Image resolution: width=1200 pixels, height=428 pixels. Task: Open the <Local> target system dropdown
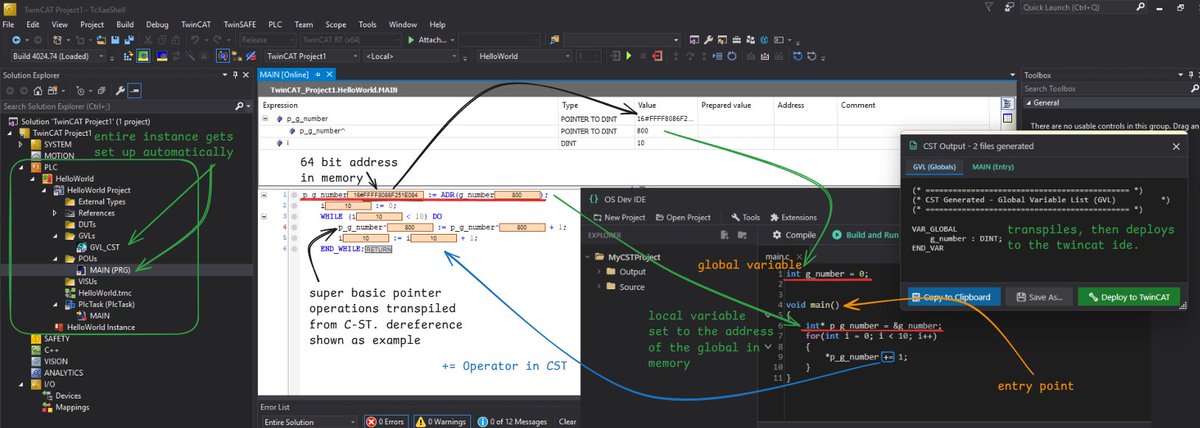409,56
